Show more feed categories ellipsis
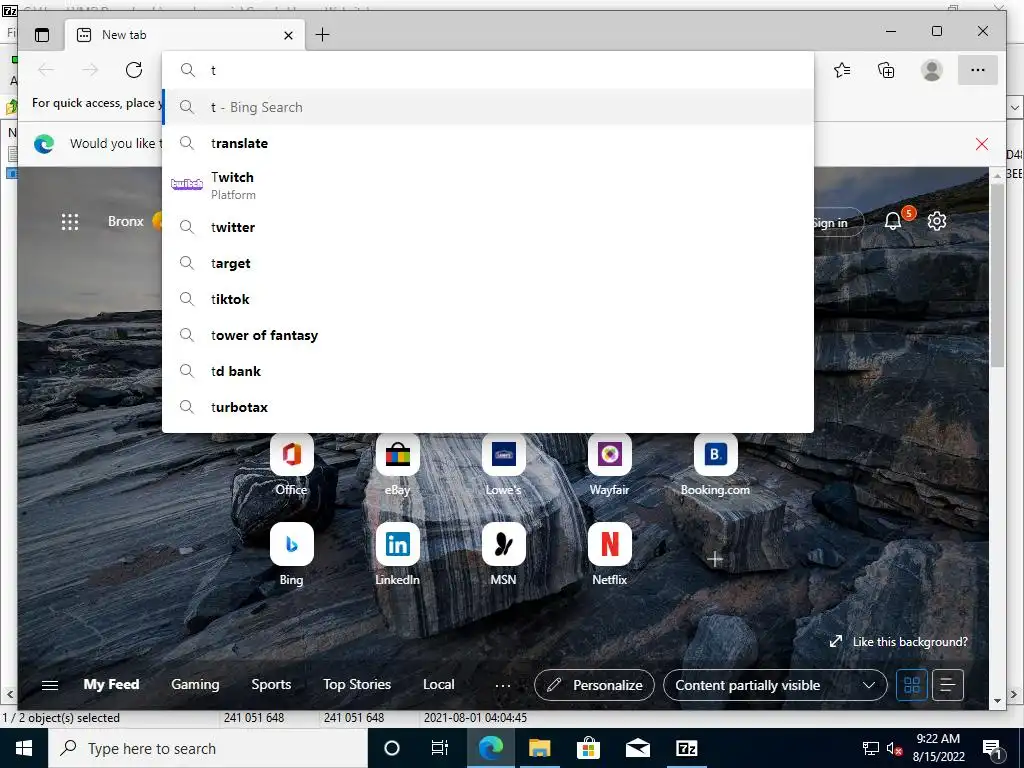This screenshot has height=768, width=1024. pyautogui.click(x=503, y=686)
